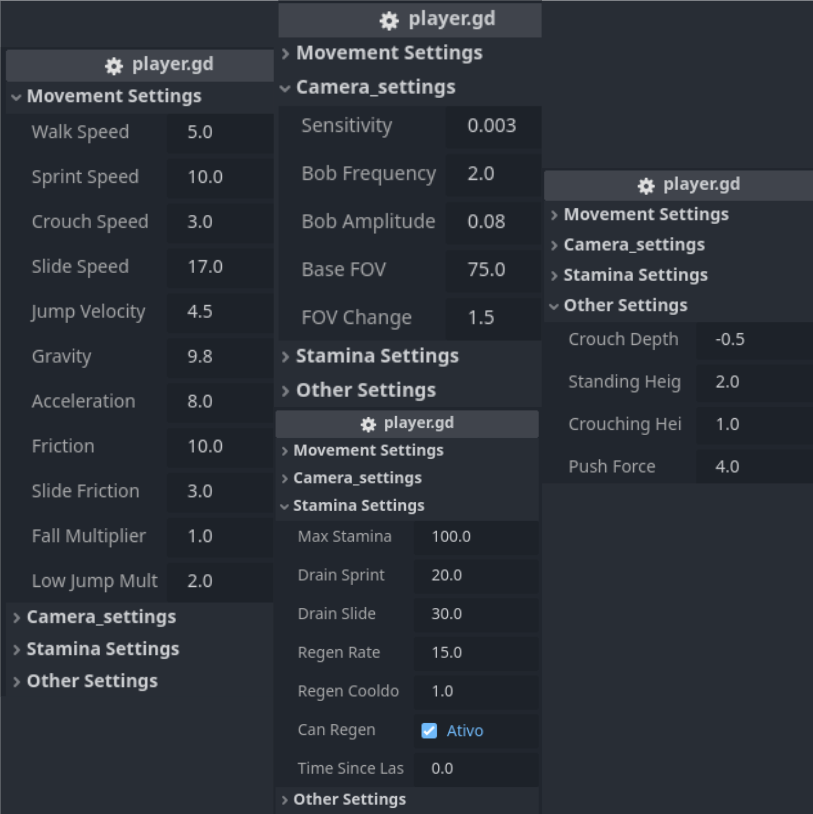Select the Sensitivity 0.003 value field
The width and height of the screenshot is (813, 814).
coord(492,126)
